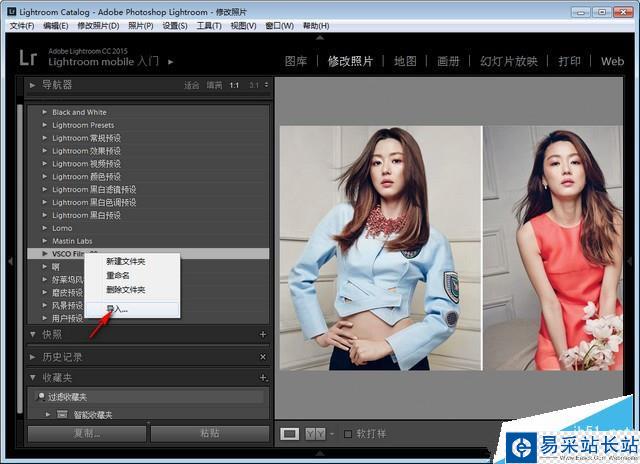Switch to the Web module
Image resolution: width=640 pixels, height=464 pixels.
[612, 61]
